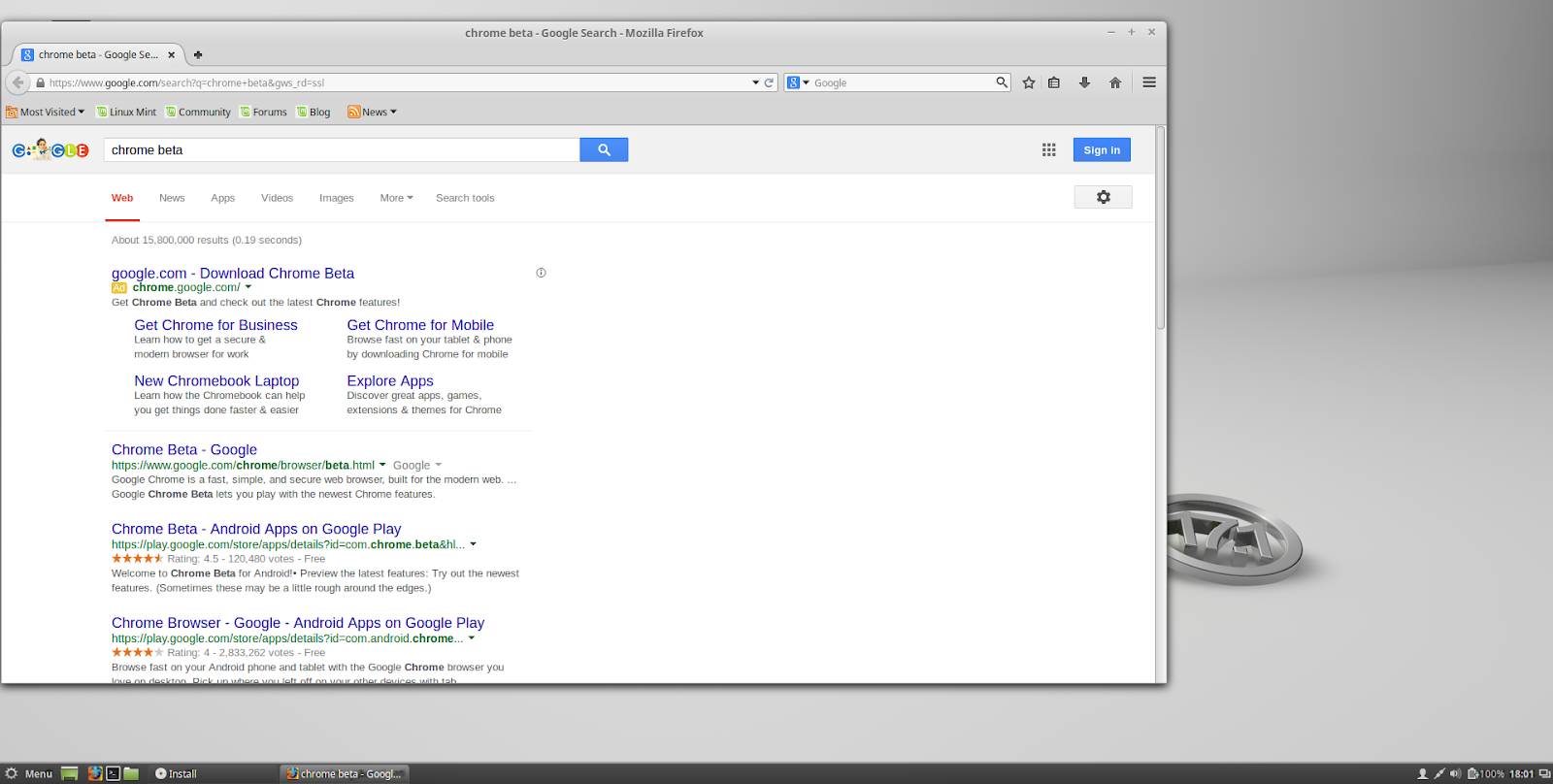Click the ad info circle icon
1553x784 pixels.
pos(541,273)
